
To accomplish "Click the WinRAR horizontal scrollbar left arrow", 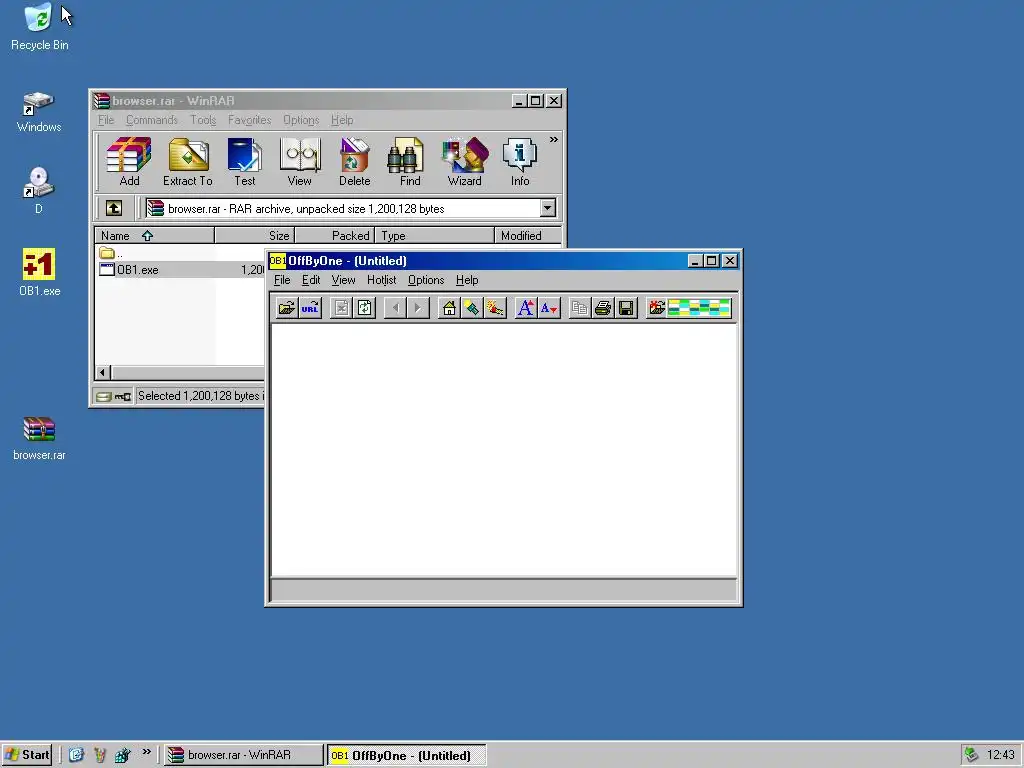I will (x=103, y=372).
